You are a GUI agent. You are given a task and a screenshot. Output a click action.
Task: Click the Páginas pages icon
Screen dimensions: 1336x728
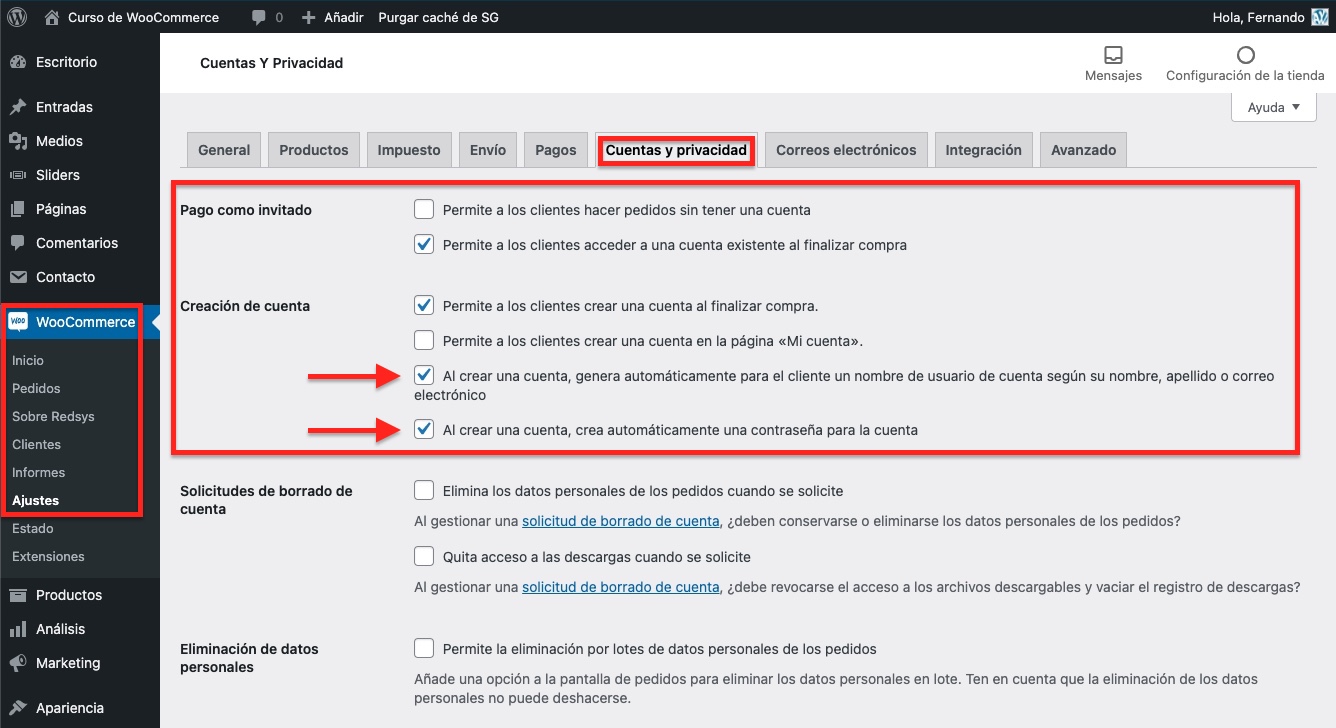(x=18, y=209)
